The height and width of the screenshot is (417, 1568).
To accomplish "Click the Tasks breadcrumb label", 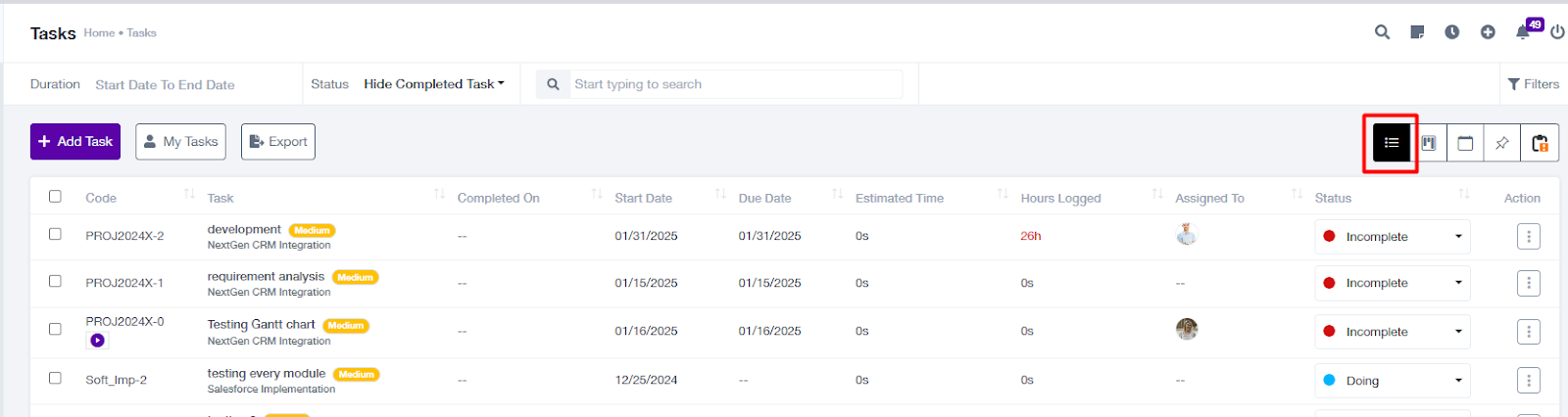I will pos(141,32).
